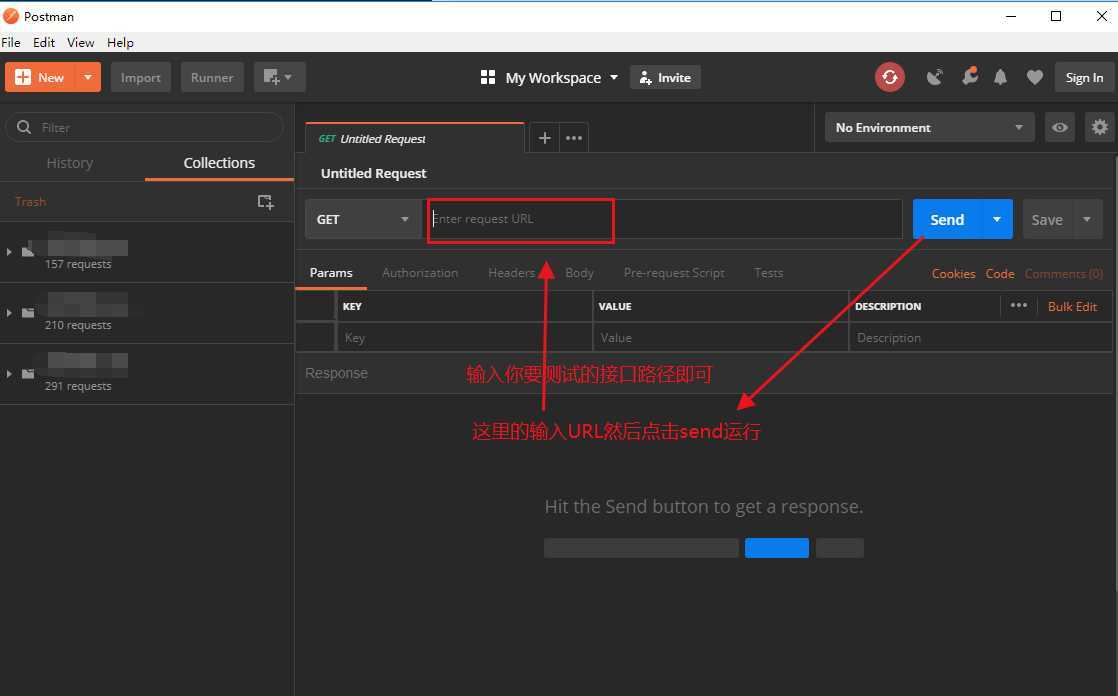This screenshot has width=1118, height=696.
Task: Click the Bulk Edit link
Action: [1072, 306]
